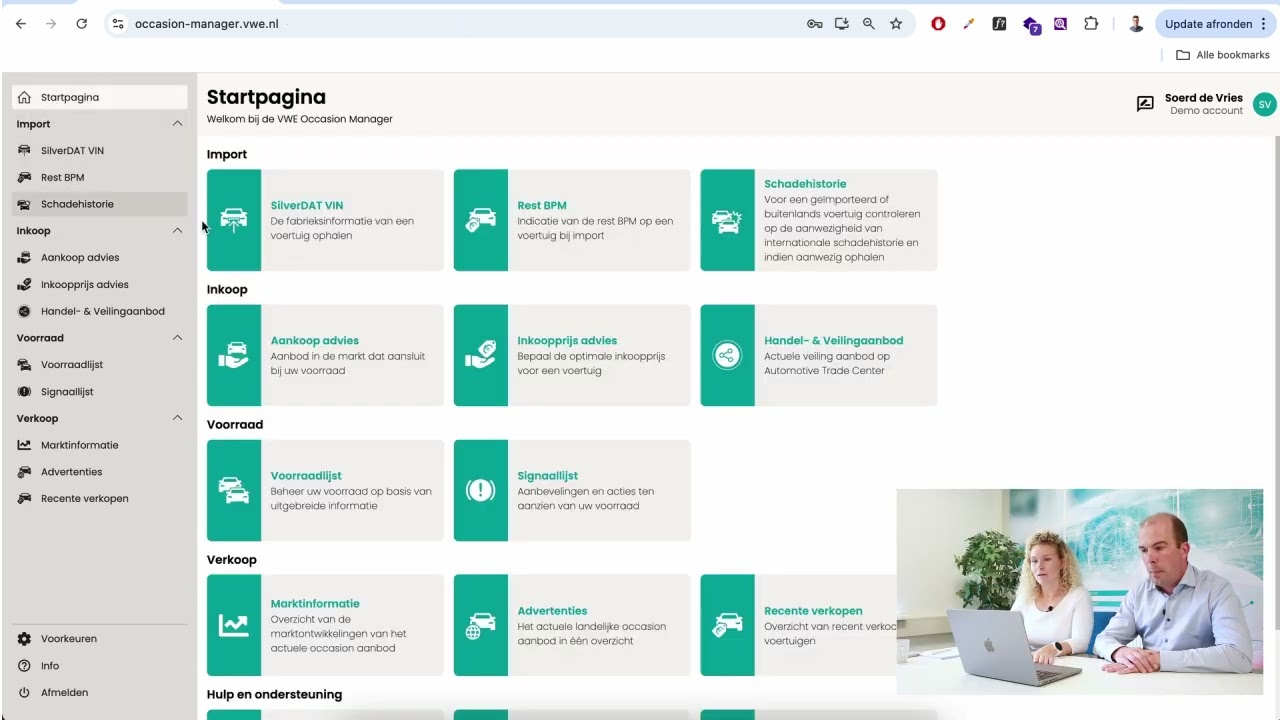Open the Advertenties card icon
Screen dimensions: 1280x720
click(481, 625)
